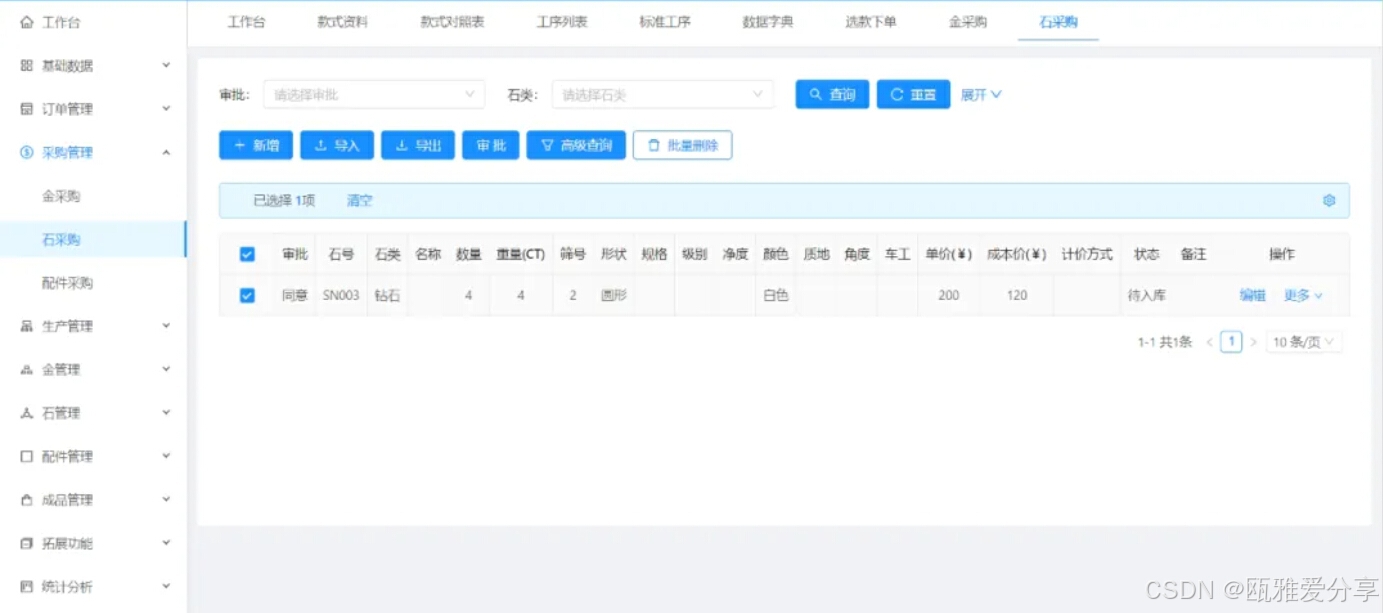The image size is (1383, 613).
Task: Click the 圆形 shape cell
Action: click(x=613, y=295)
